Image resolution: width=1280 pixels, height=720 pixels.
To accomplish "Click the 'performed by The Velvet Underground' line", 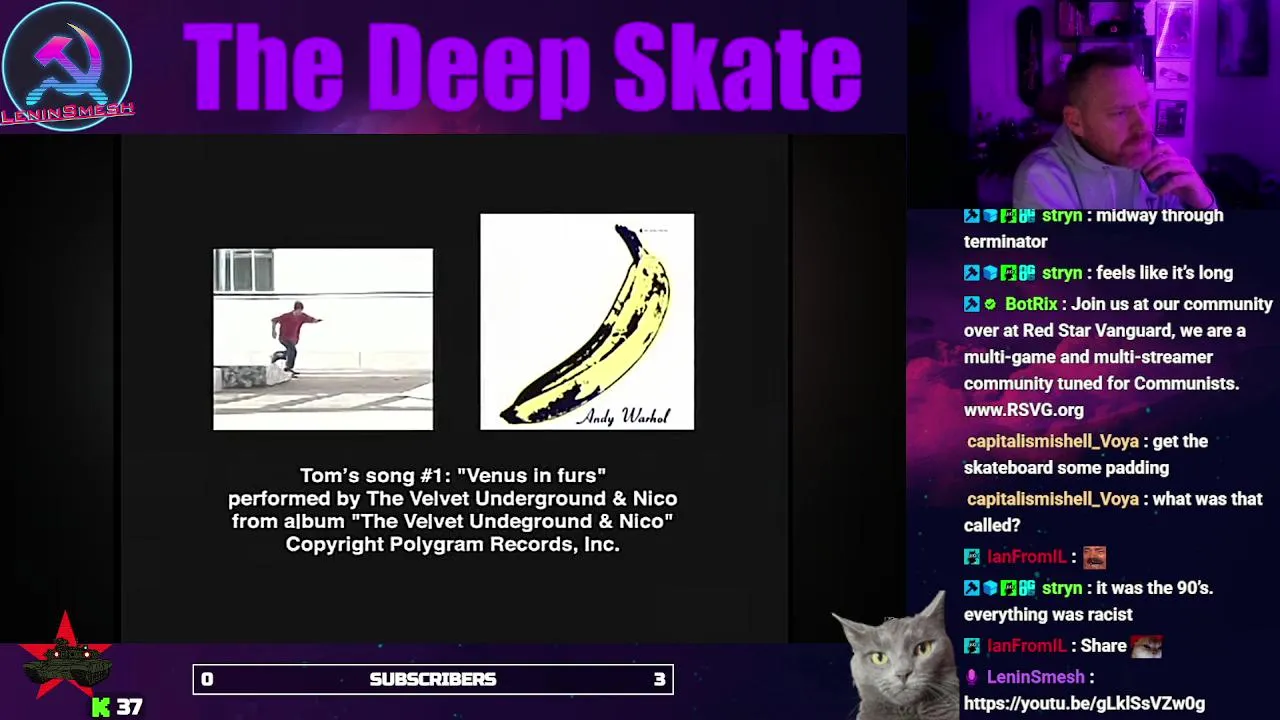I will [453, 499].
